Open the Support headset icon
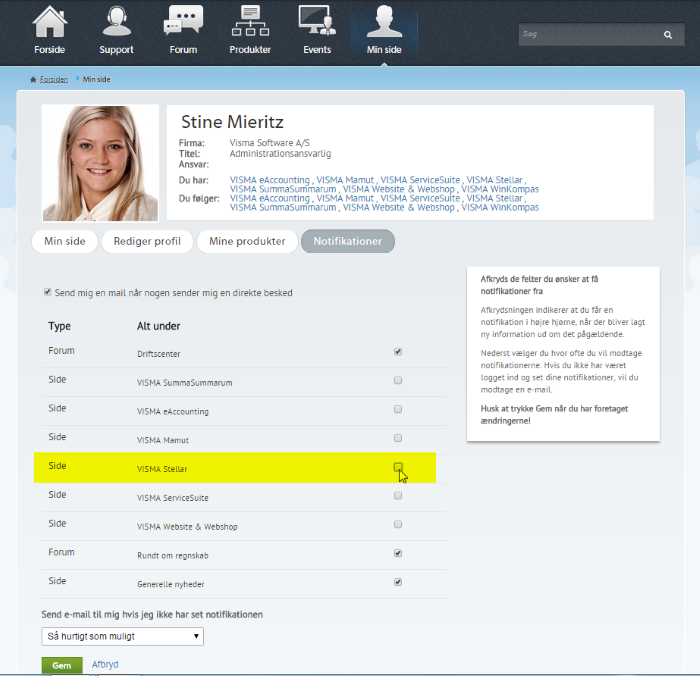The image size is (700, 676). 117,21
